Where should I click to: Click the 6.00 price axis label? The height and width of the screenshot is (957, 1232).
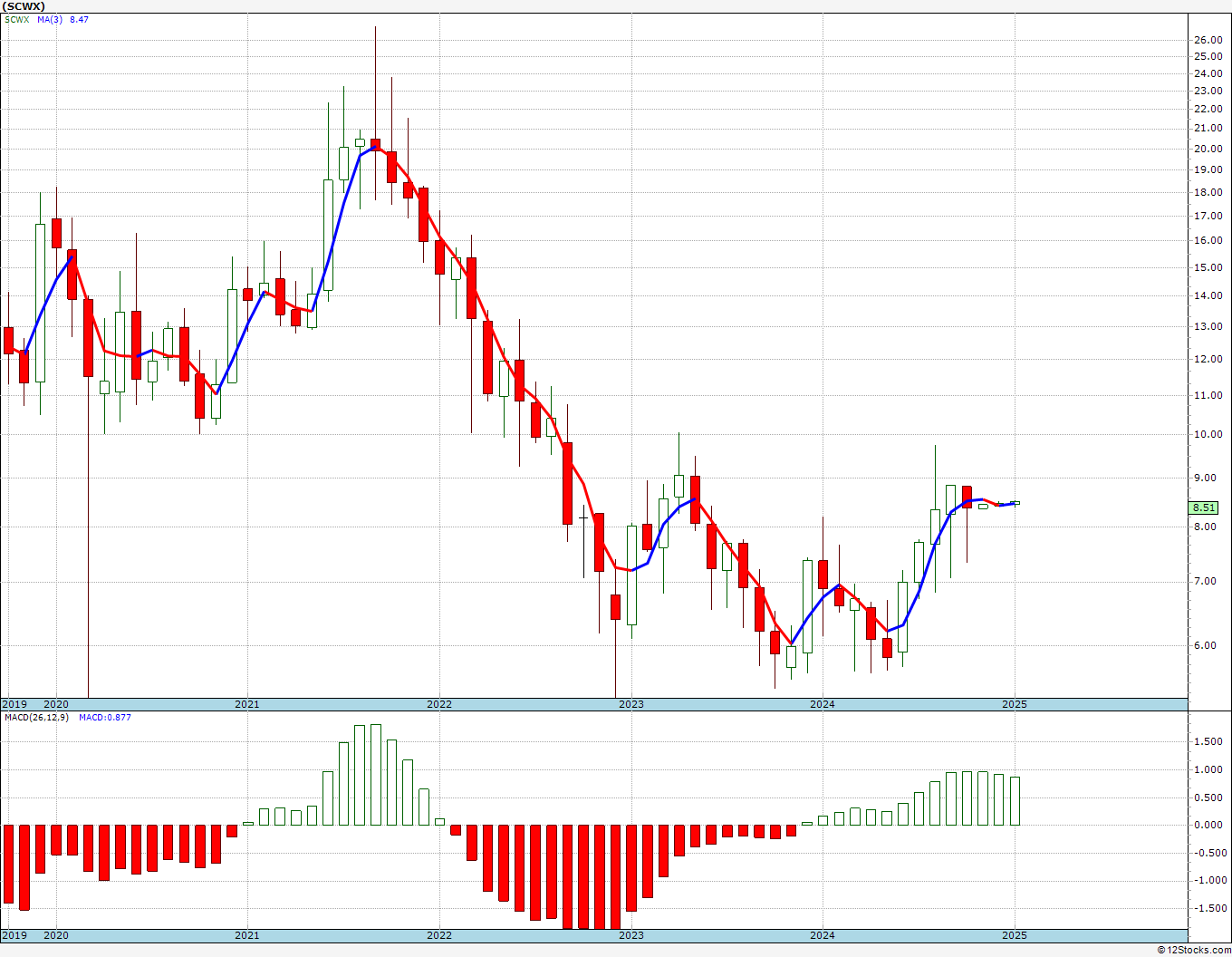(1205, 646)
